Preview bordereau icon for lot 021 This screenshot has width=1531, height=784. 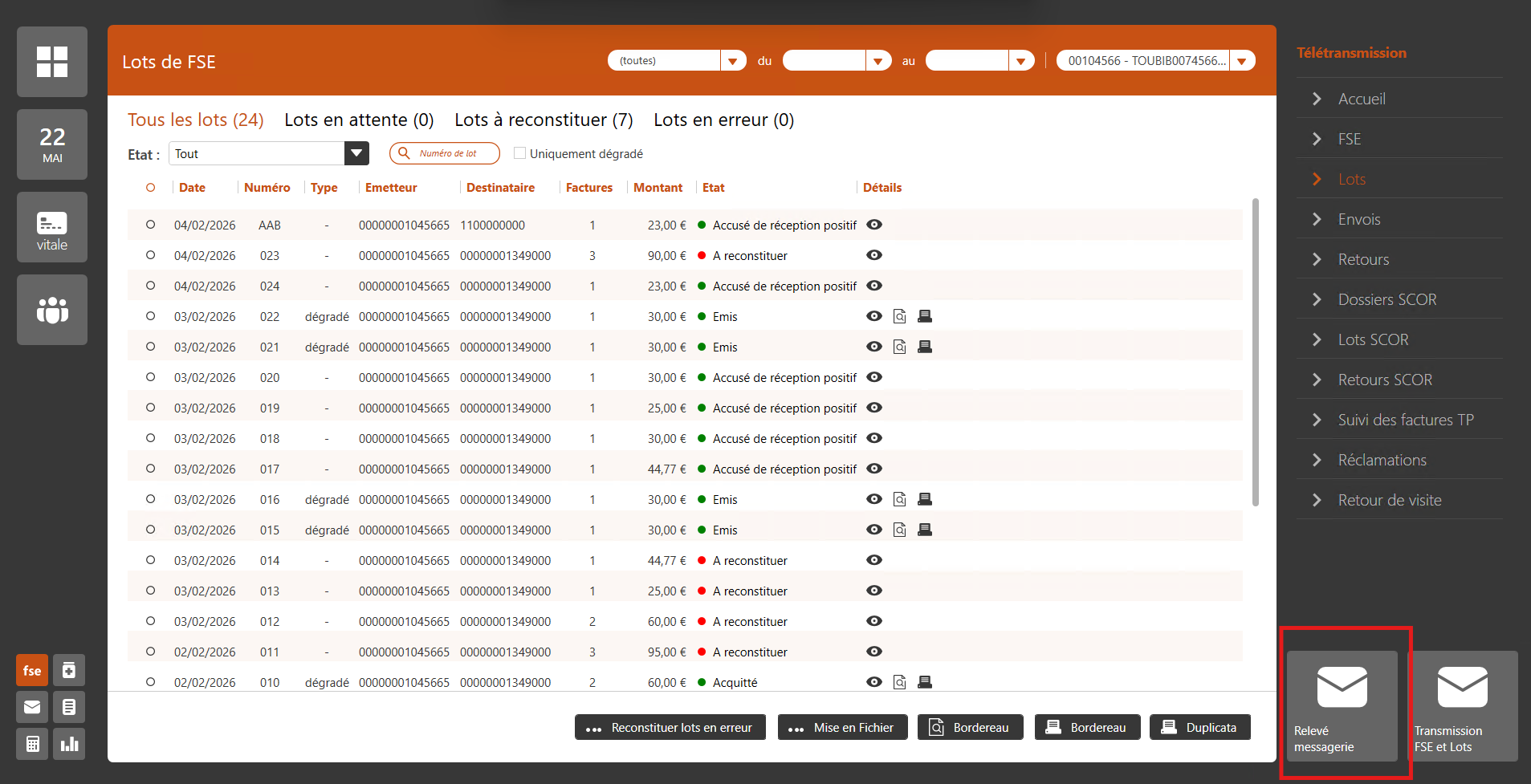click(x=900, y=347)
